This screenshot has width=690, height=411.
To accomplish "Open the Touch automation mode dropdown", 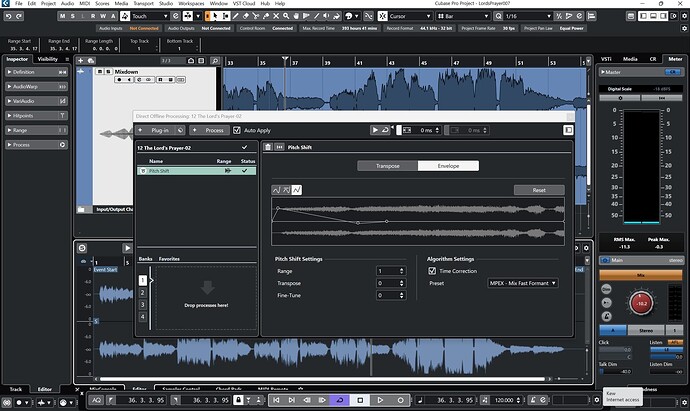I will [x=150, y=16].
